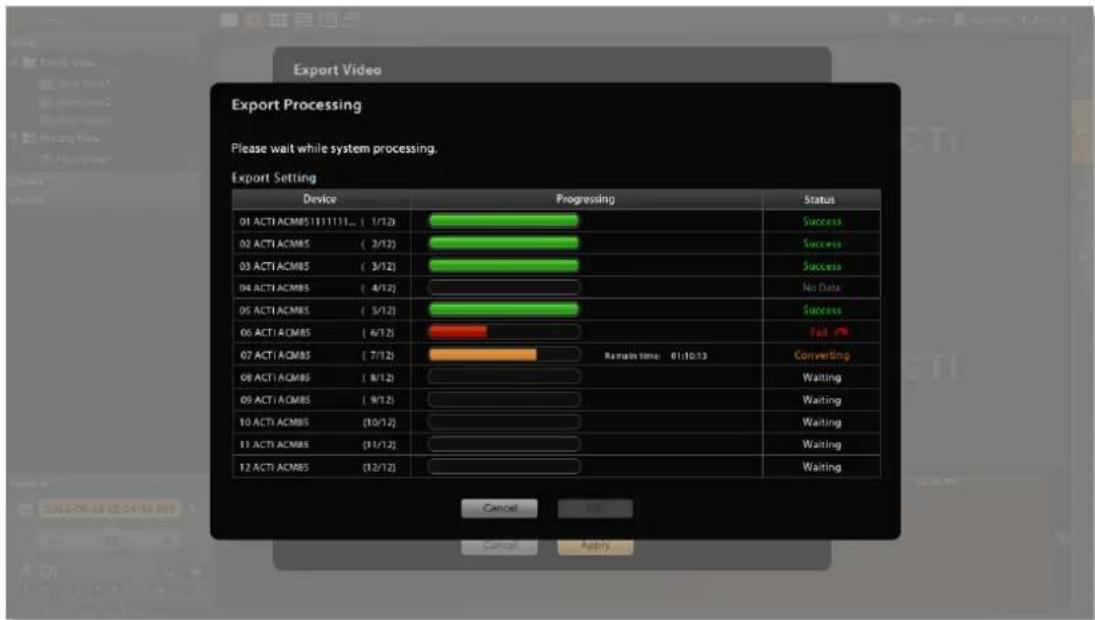The image size is (1095, 620).
Task: Click the Remain time 01:10:13 text
Action: click(x=656, y=355)
